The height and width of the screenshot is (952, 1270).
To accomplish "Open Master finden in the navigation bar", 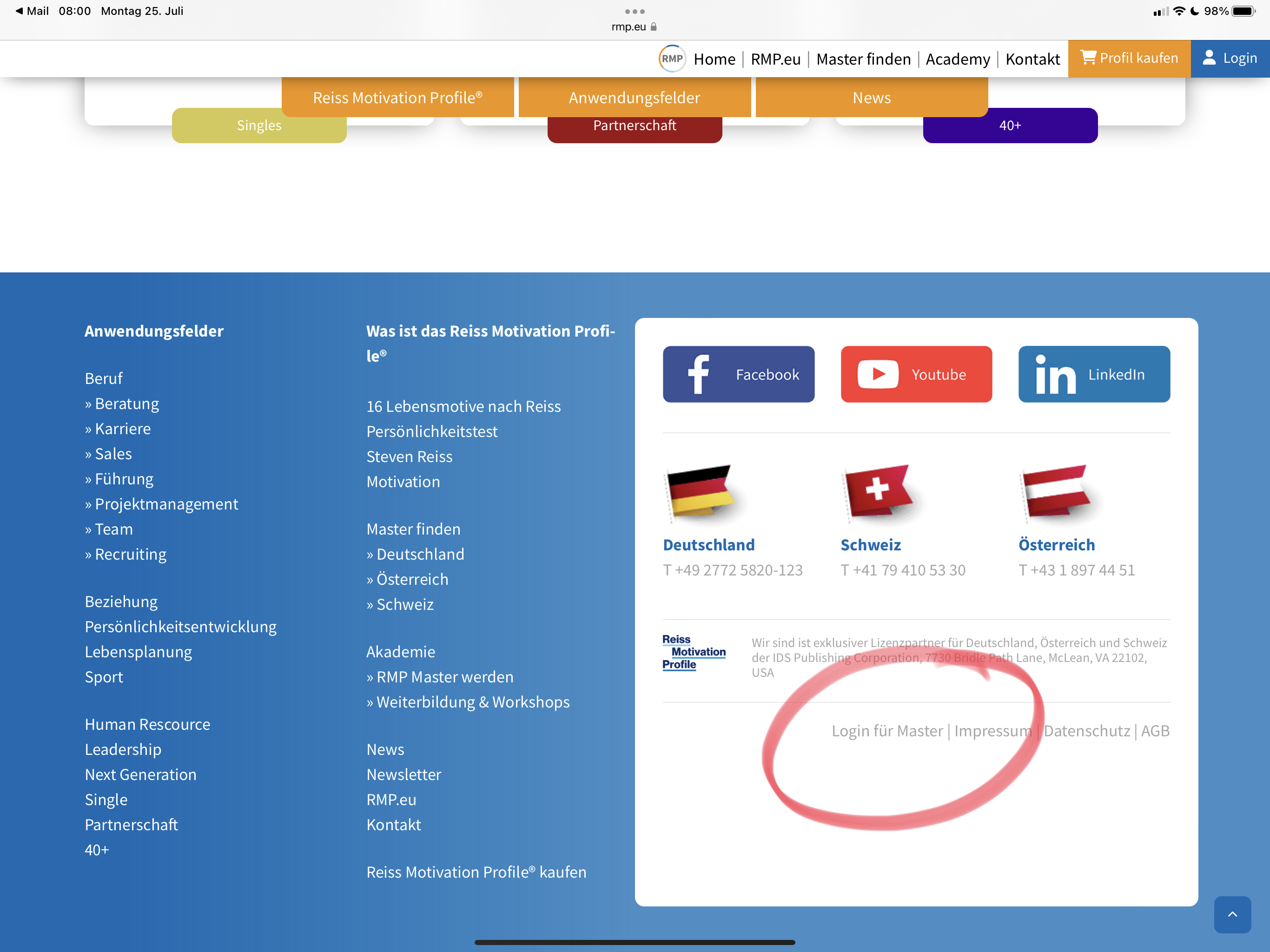I will click(x=863, y=59).
